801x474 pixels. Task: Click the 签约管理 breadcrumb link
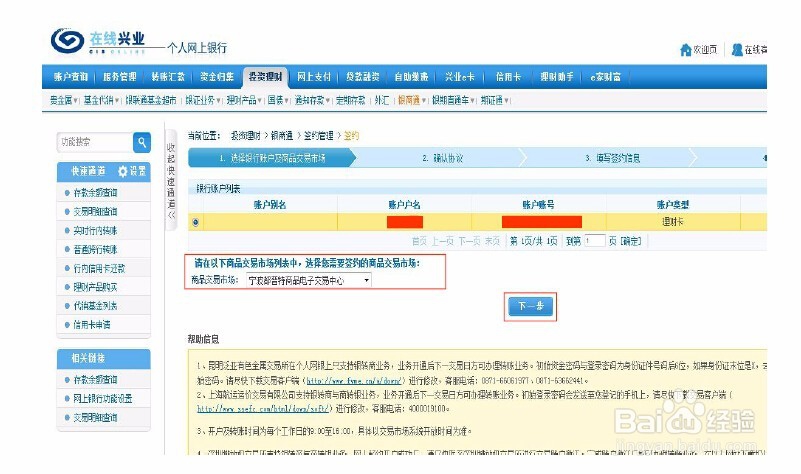pos(318,136)
